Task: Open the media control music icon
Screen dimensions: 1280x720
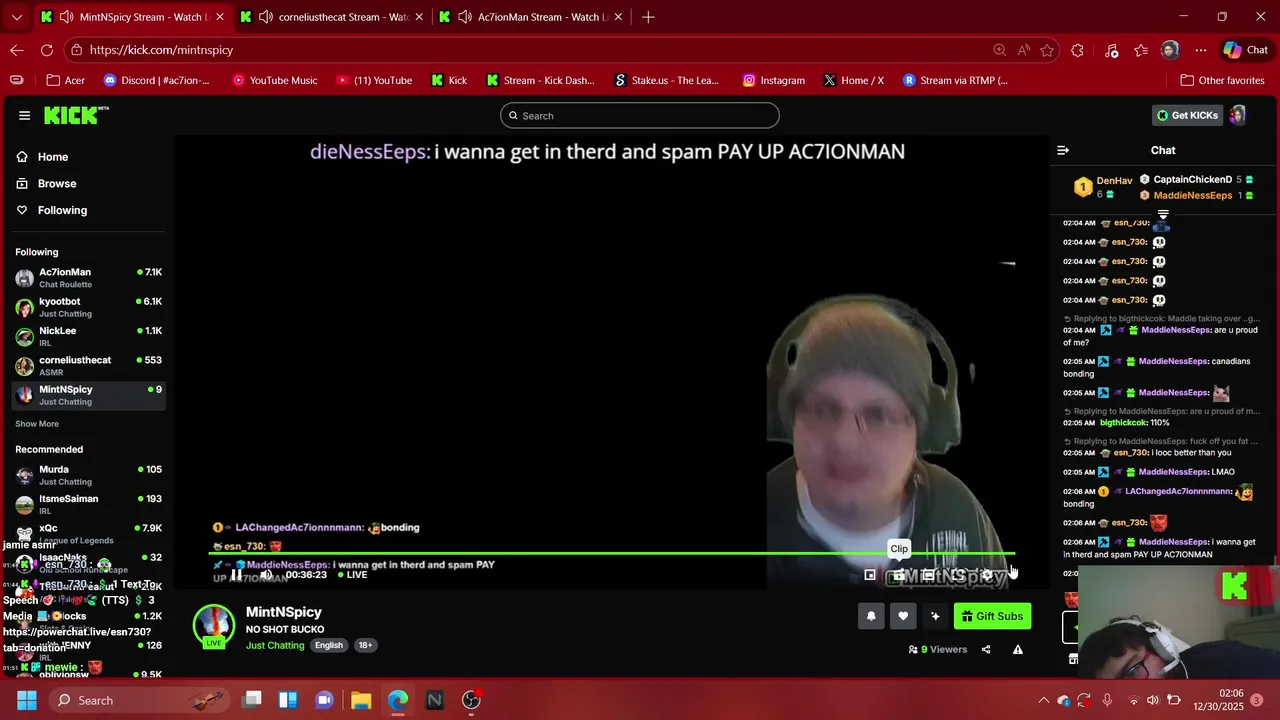Action: click(1111, 50)
